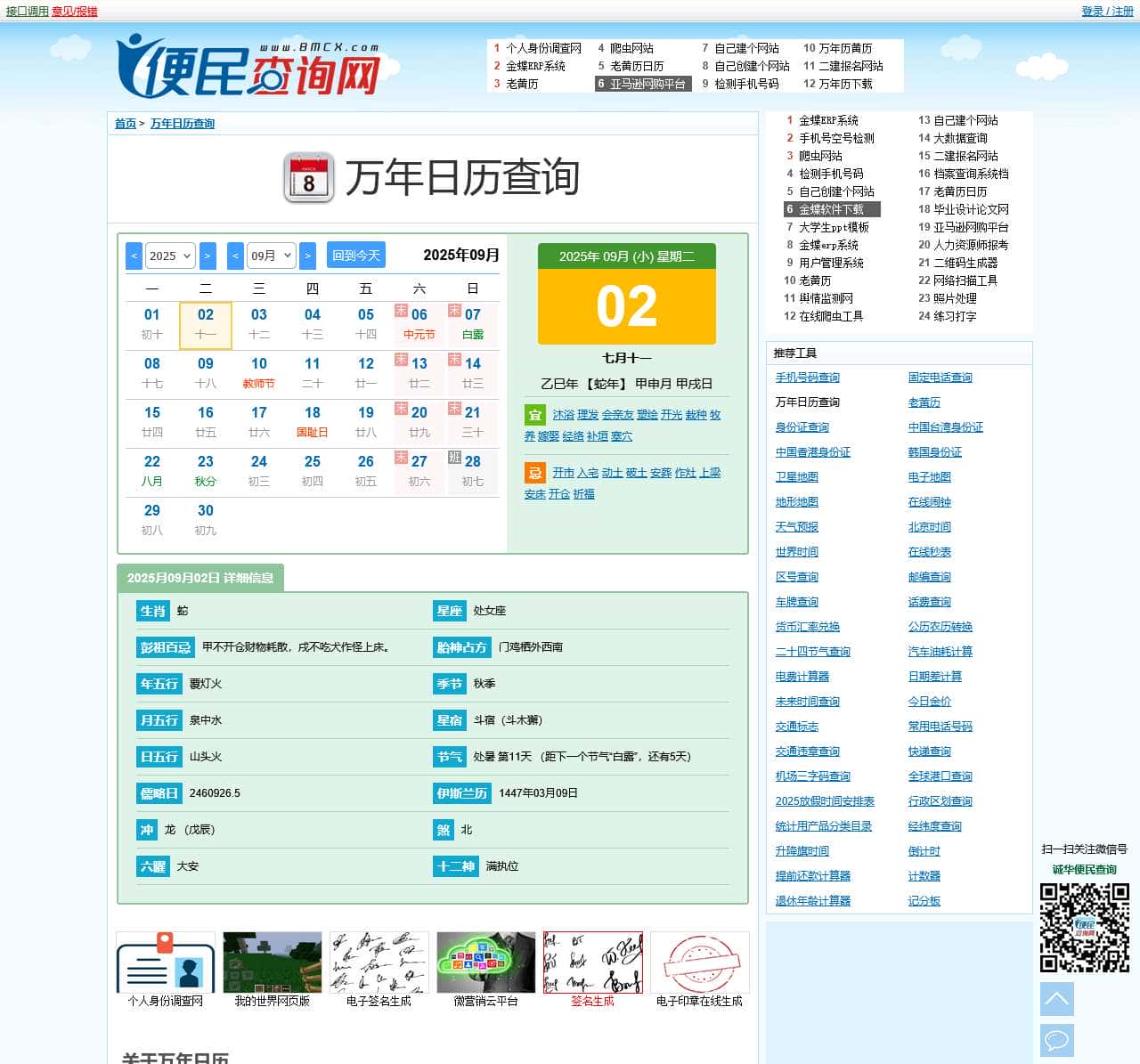This screenshot has width=1140, height=1064.
Task: Click the WeChat QR code image
Action: (1084, 927)
